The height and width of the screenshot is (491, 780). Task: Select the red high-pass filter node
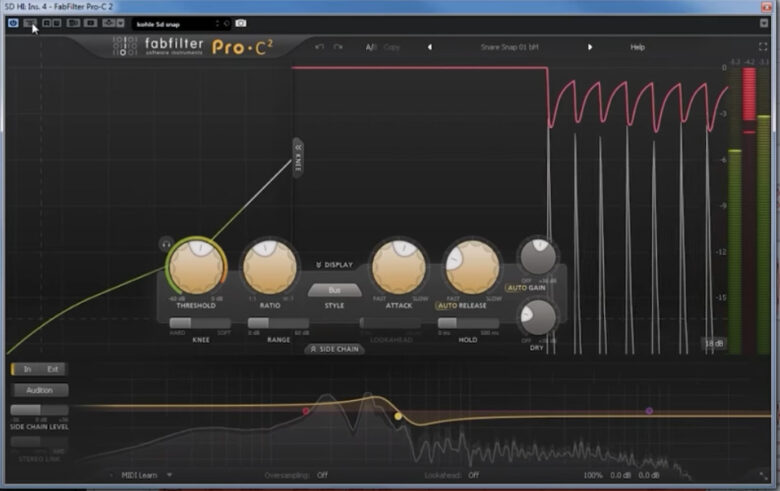pyautogui.click(x=305, y=411)
